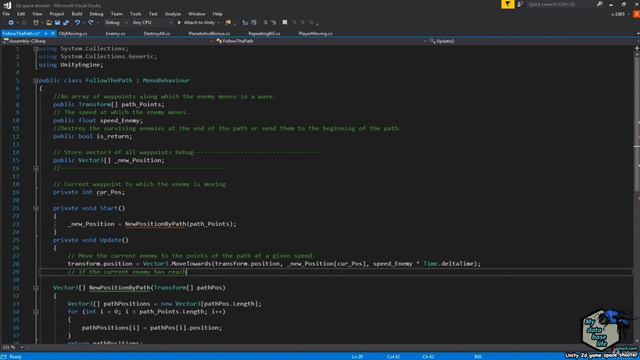This screenshot has width=640, height=360.
Task: Click the window split handle above scrollbar
Action: 637,48
